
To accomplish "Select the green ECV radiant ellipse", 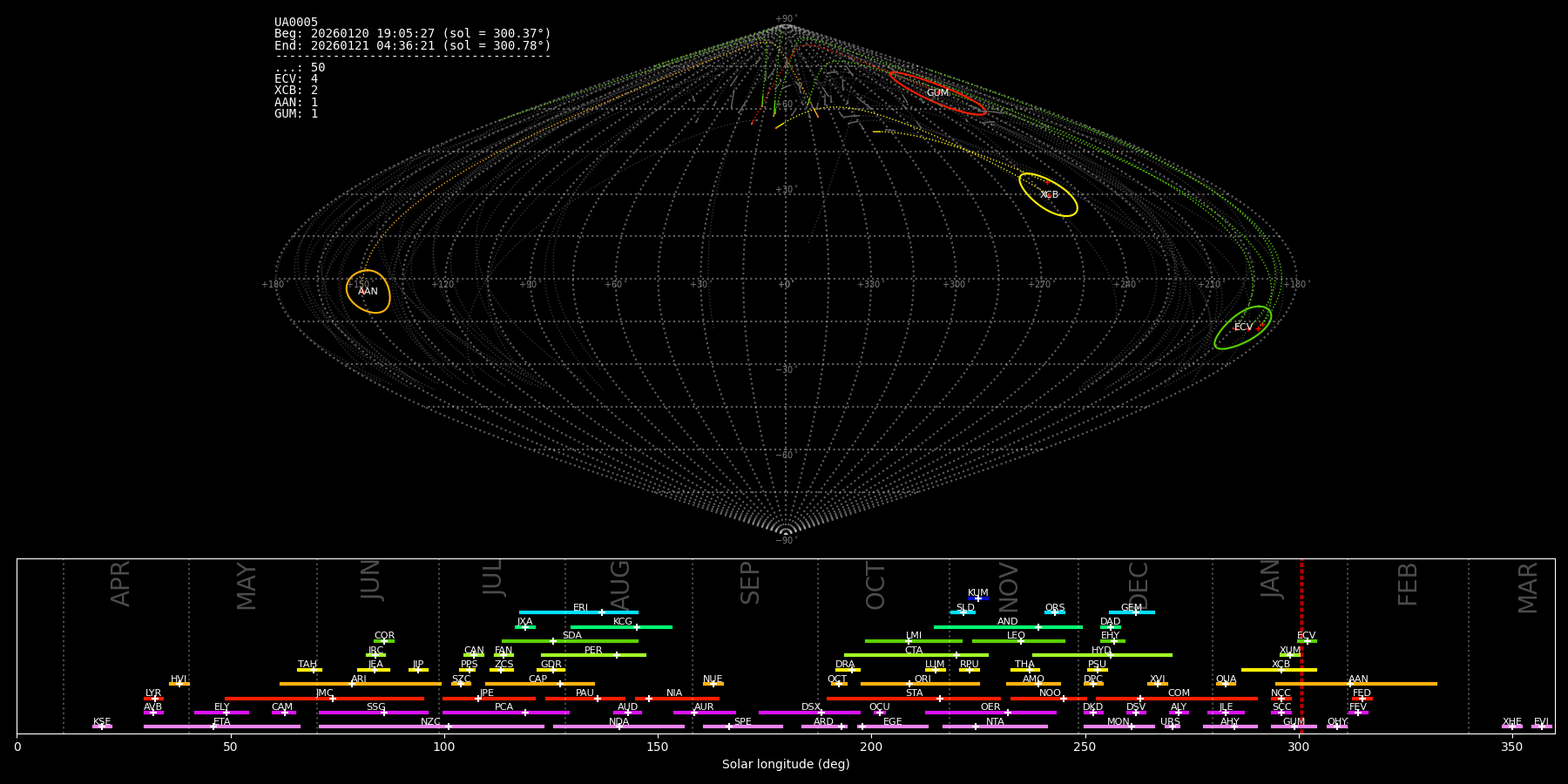I will [x=1243, y=328].
